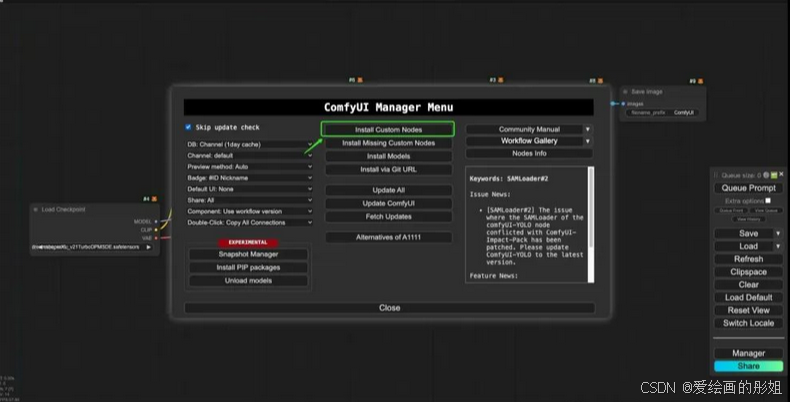Viewport: 790px width, 402px height.
Task: Click Update All
Action: coord(388,190)
